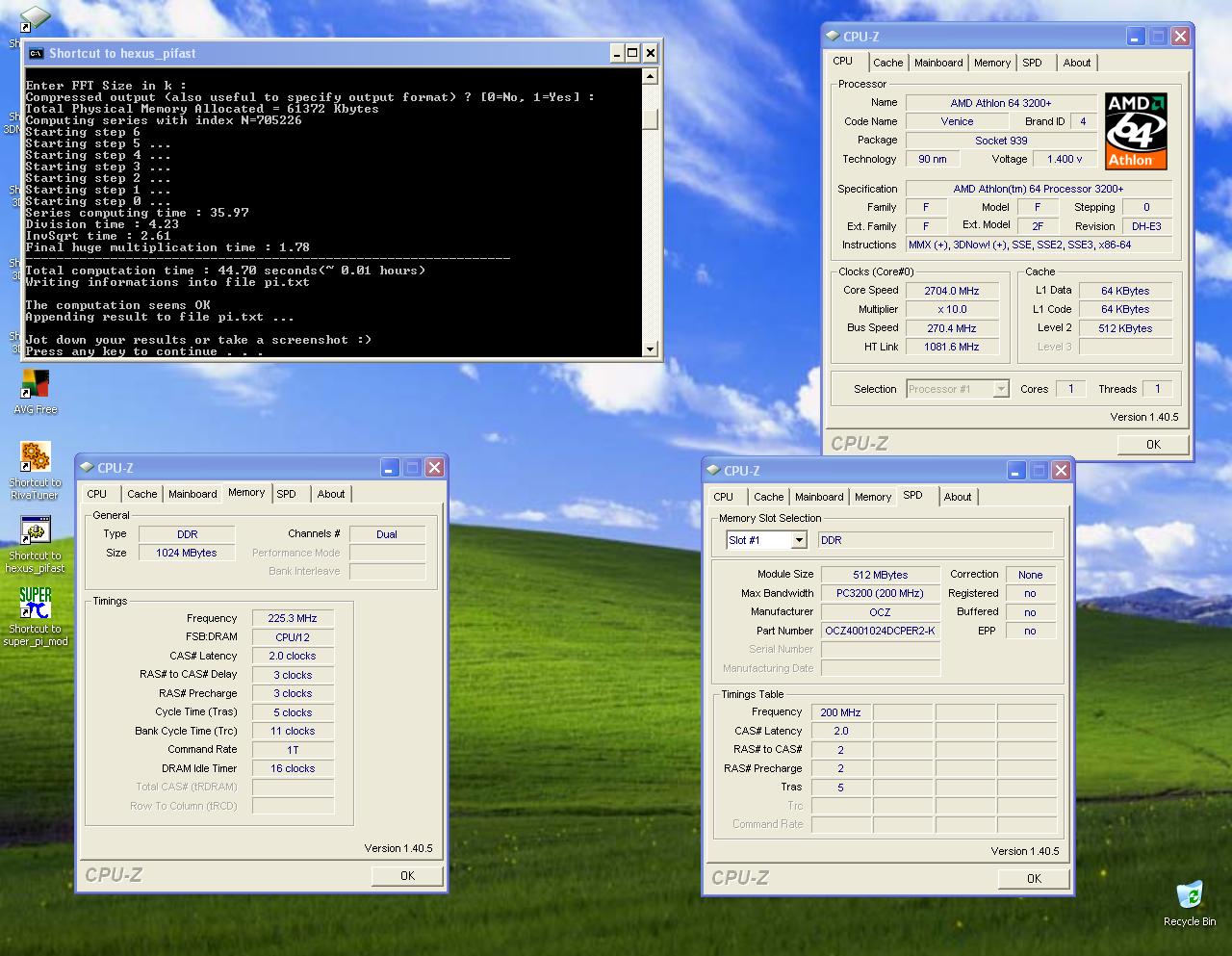Click console scrollbar up arrow
This screenshot has height=956, width=1232.
click(x=650, y=76)
